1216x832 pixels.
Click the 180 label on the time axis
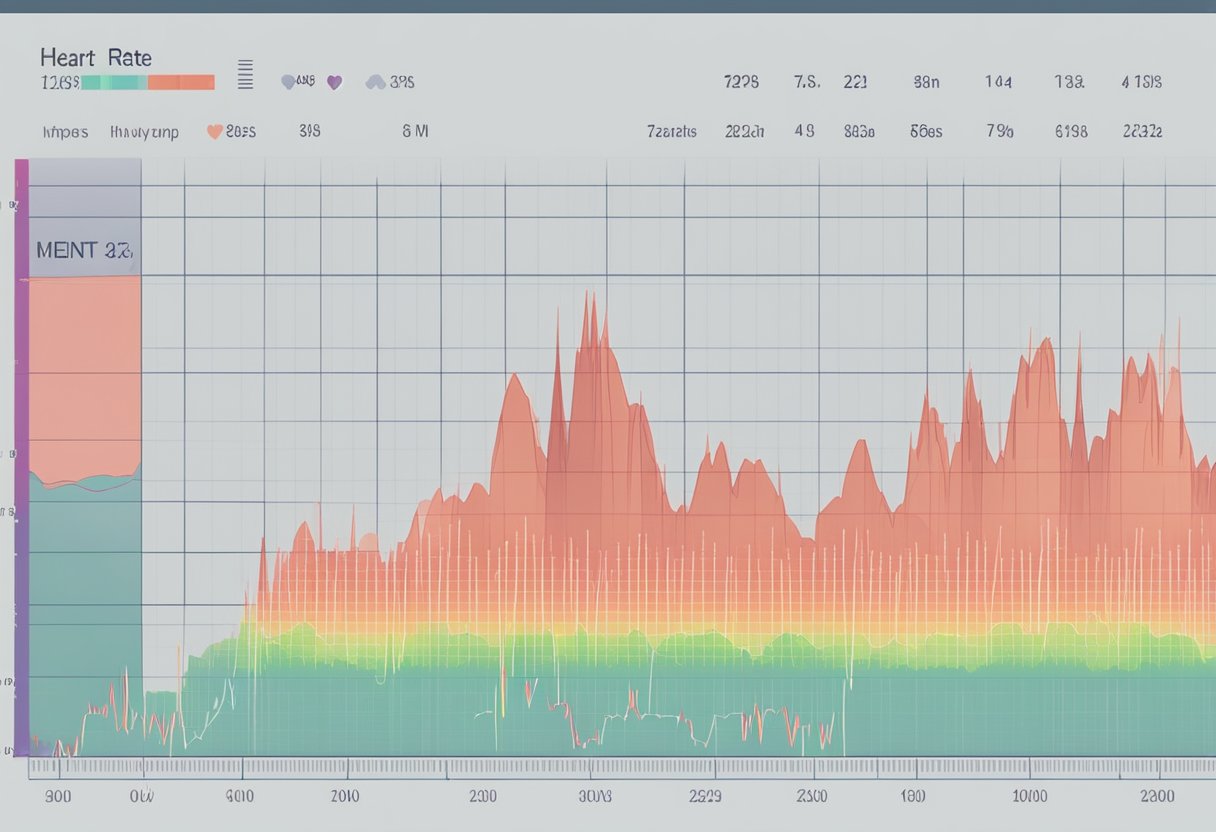pos(912,797)
